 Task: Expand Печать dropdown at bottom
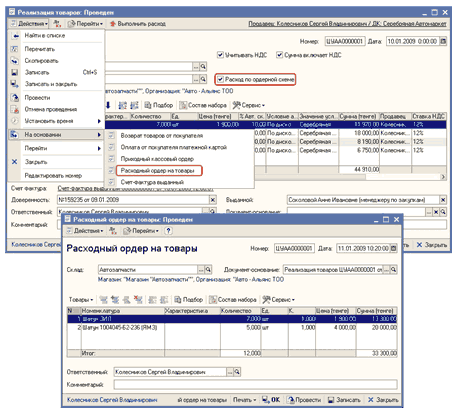244,400
